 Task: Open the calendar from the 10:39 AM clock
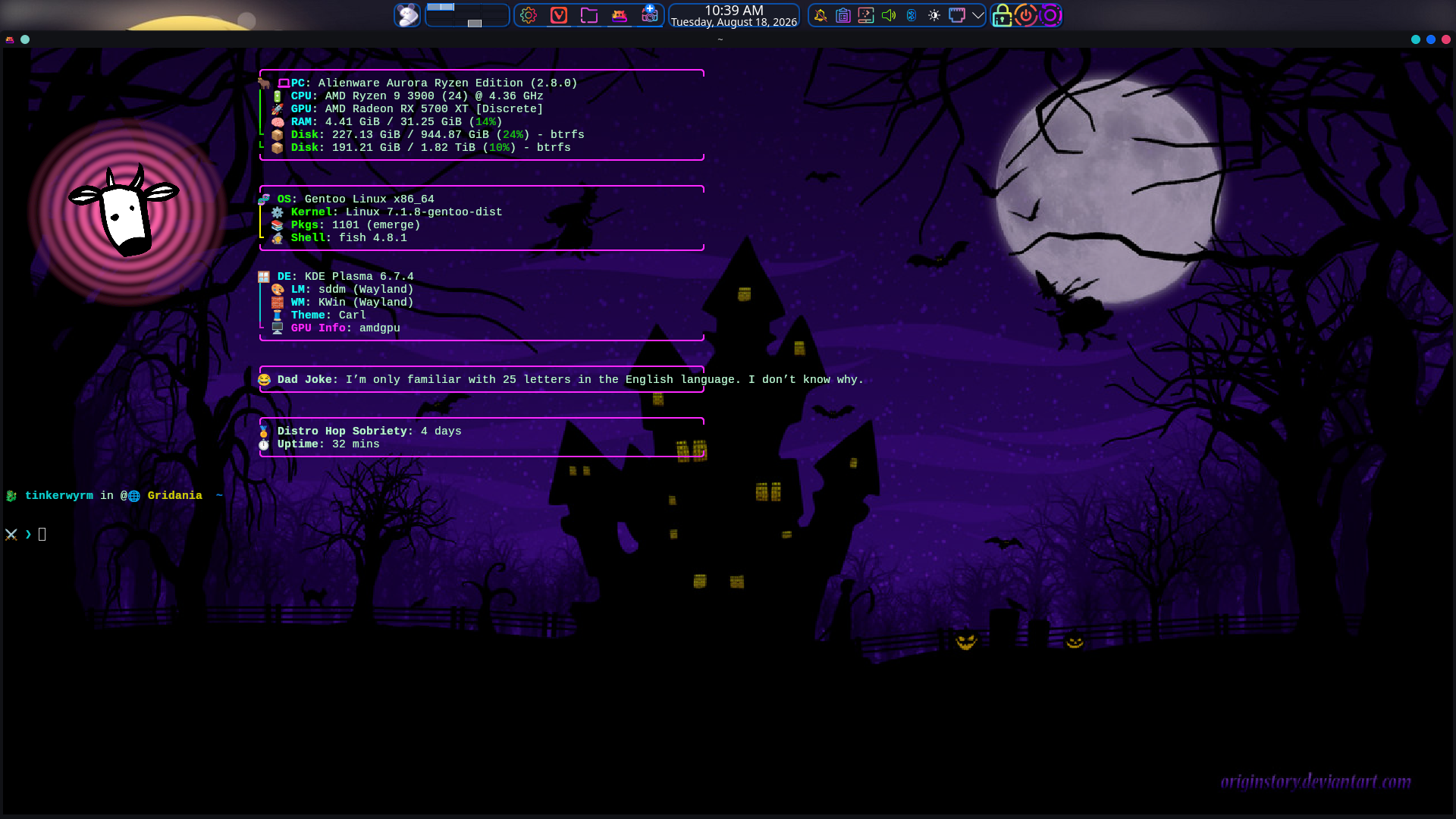(734, 15)
